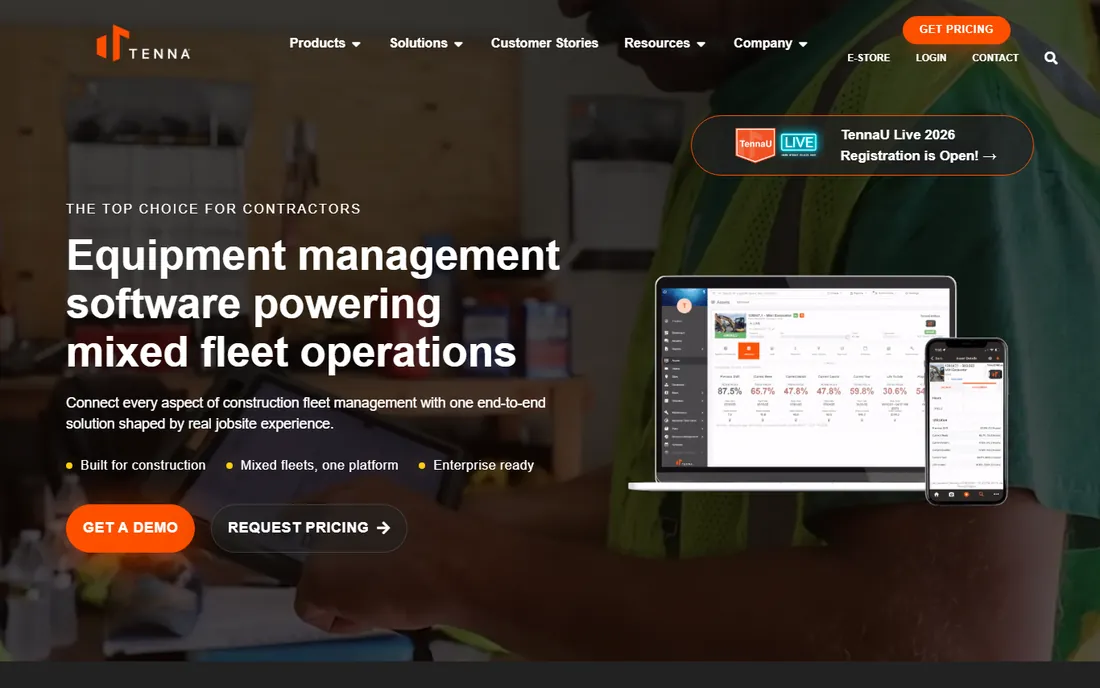Image resolution: width=1100 pixels, height=688 pixels.
Task: Click the arrow on Request Pricing
Action: 383,527
